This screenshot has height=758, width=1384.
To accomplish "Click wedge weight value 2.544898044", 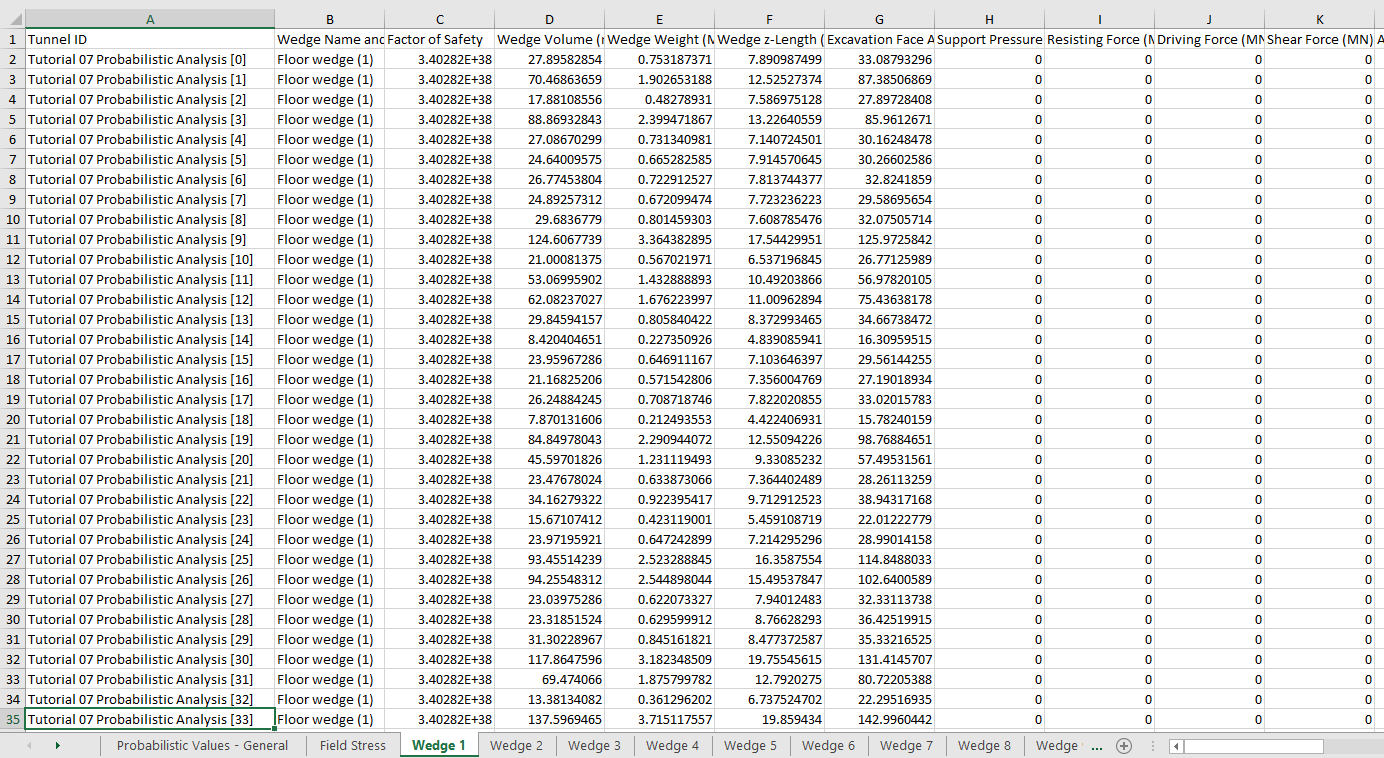I will (x=660, y=579).
